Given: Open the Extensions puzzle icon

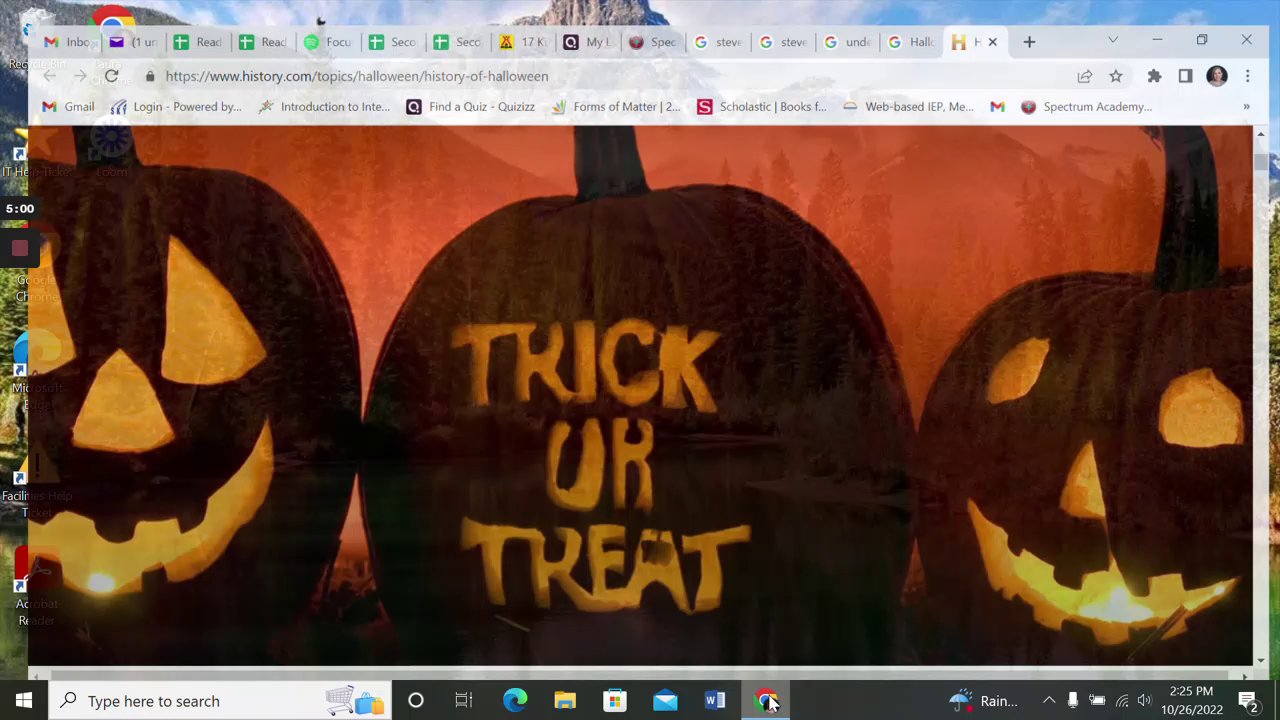Looking at the screenshot, I should (x=1154, y=76).
